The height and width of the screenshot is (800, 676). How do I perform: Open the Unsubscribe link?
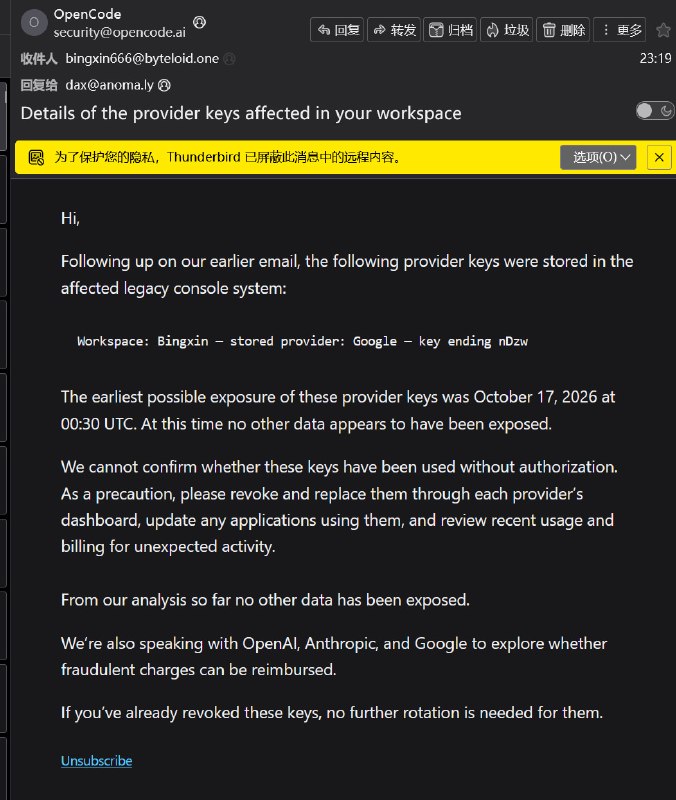[96, 761]
